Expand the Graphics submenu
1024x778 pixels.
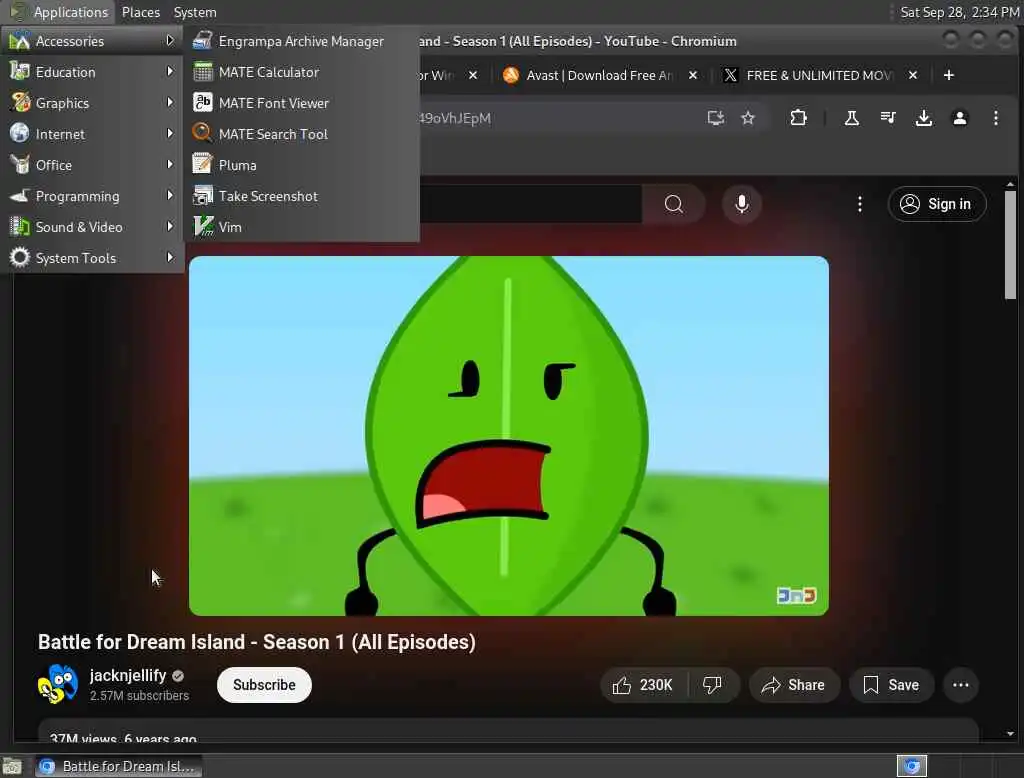[92, 103]
